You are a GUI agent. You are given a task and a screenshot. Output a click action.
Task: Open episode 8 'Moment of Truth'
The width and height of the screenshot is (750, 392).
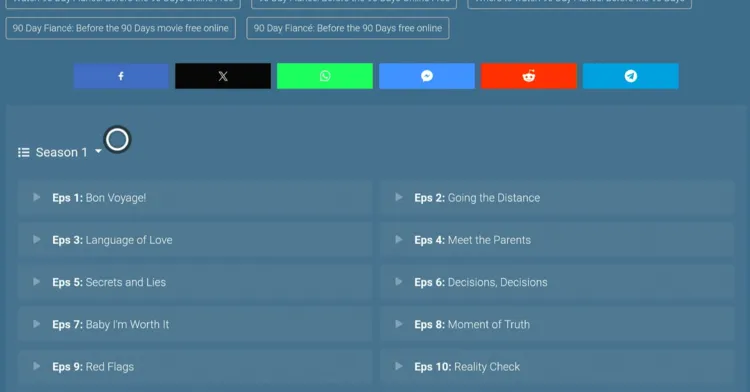click(x=557, y=325)
